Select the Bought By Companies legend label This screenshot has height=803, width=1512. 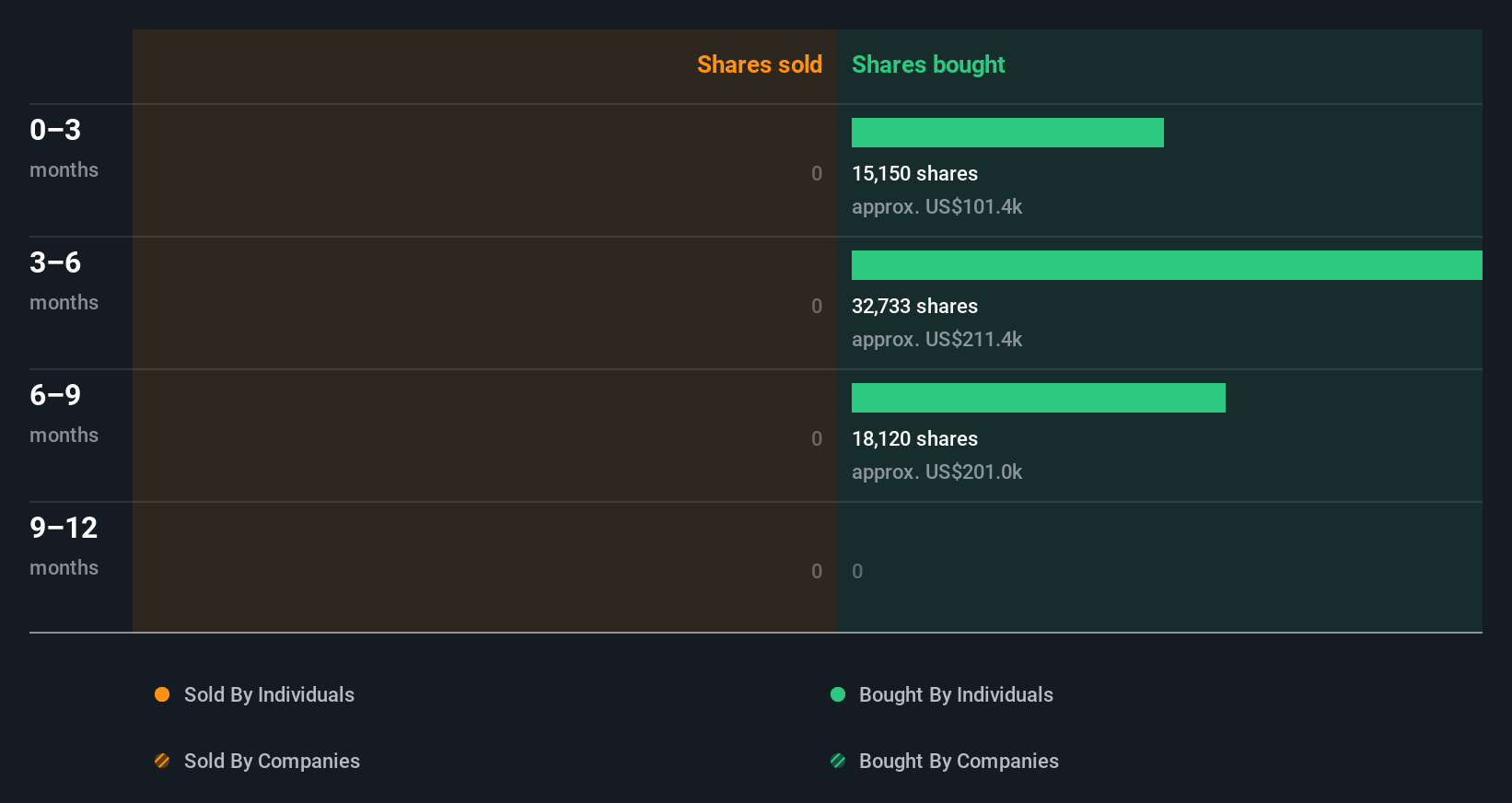point(959,761)
